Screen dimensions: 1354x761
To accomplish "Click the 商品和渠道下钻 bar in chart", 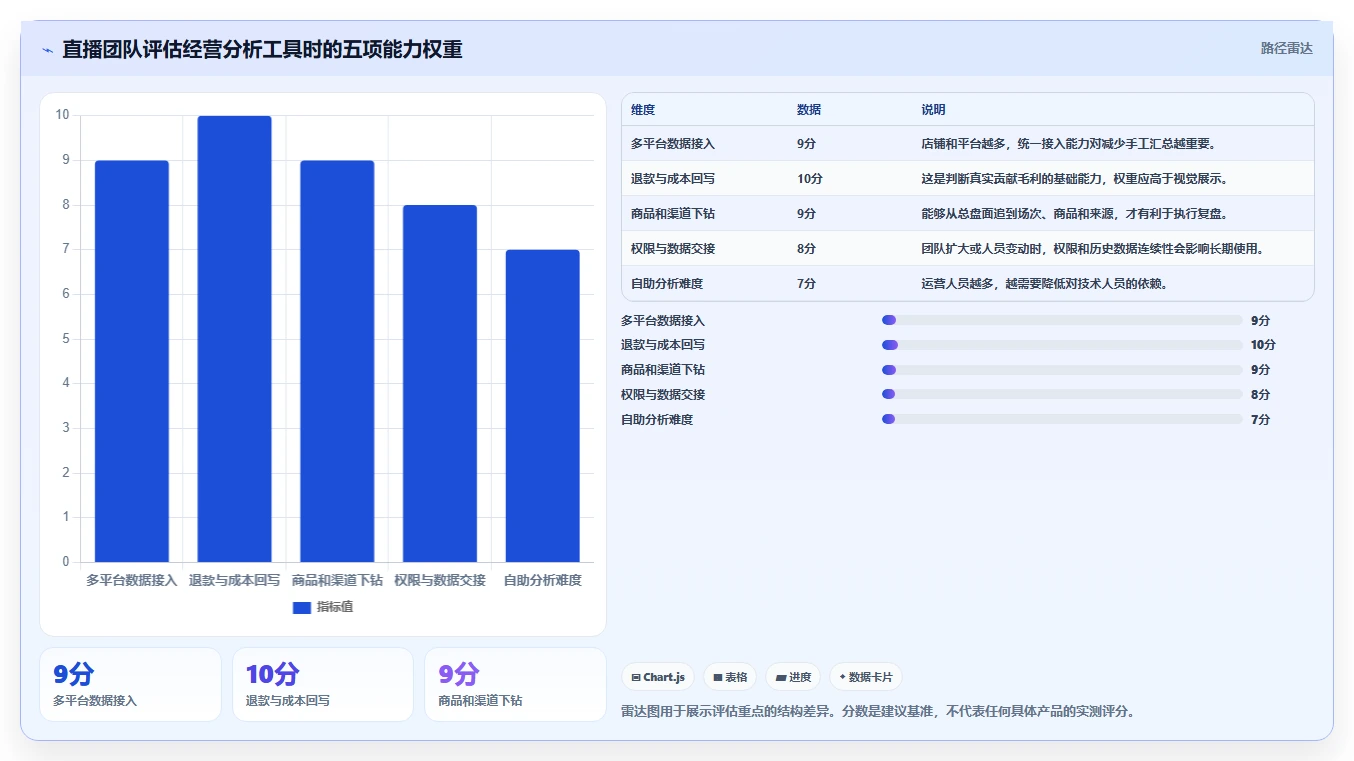I will pyautogui.click(x=337, y=361).
